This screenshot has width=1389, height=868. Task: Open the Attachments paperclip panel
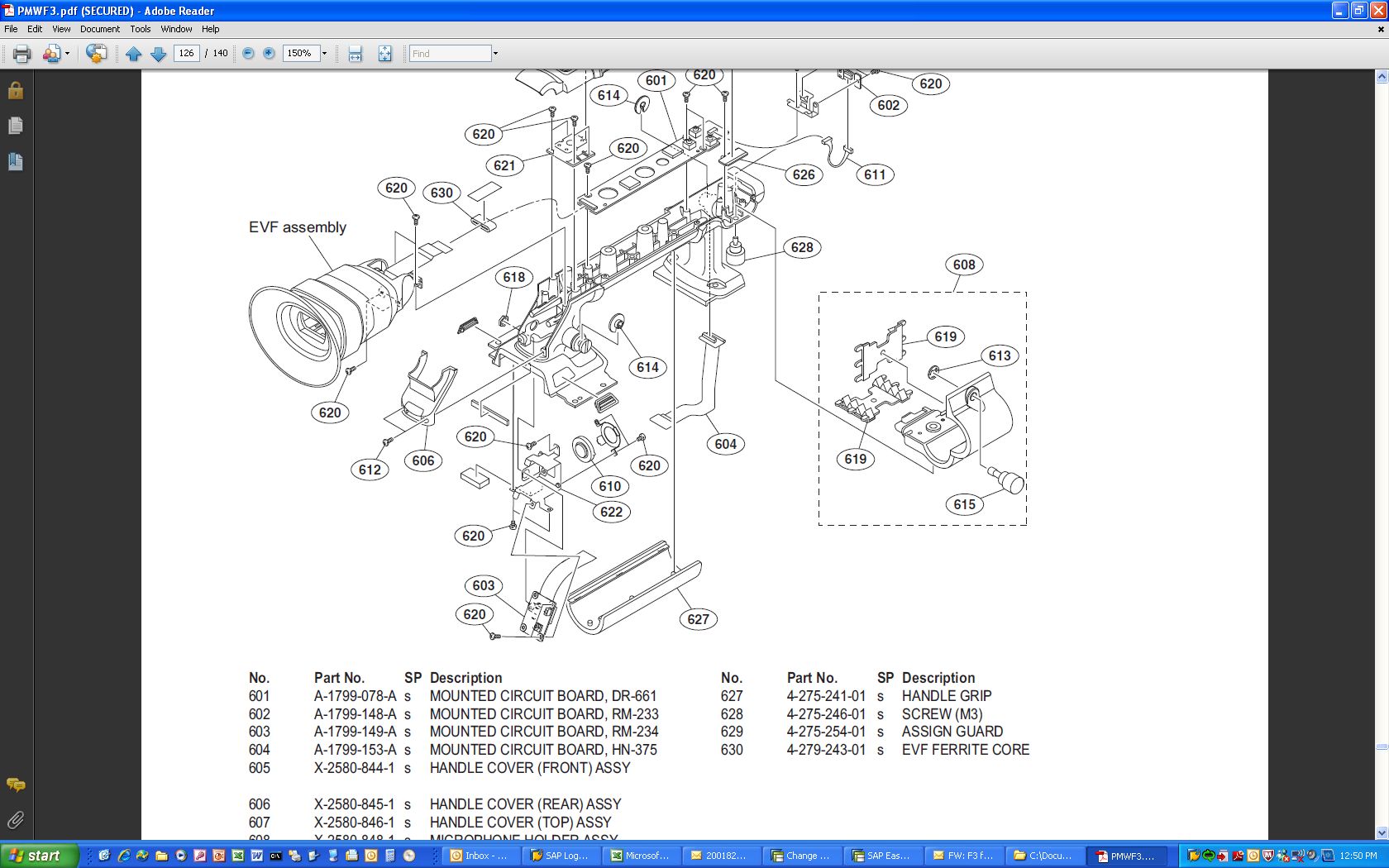tap(16, 819)
